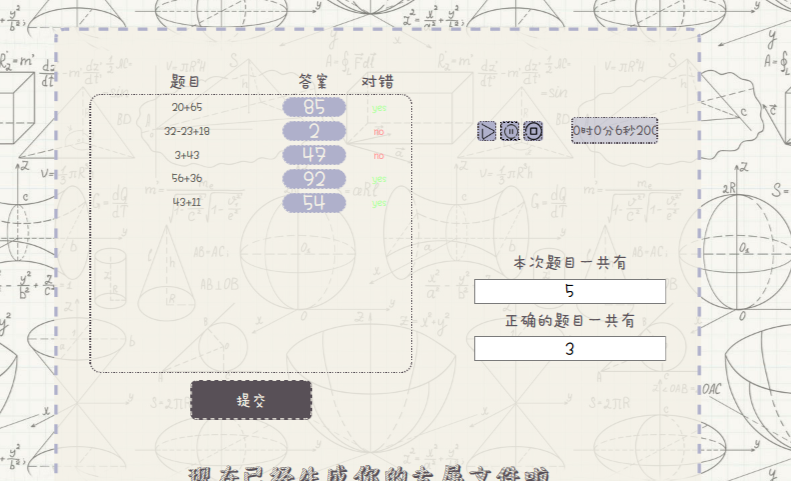Select the answer field showing 54
791x481 pixels.
[314, 203]
